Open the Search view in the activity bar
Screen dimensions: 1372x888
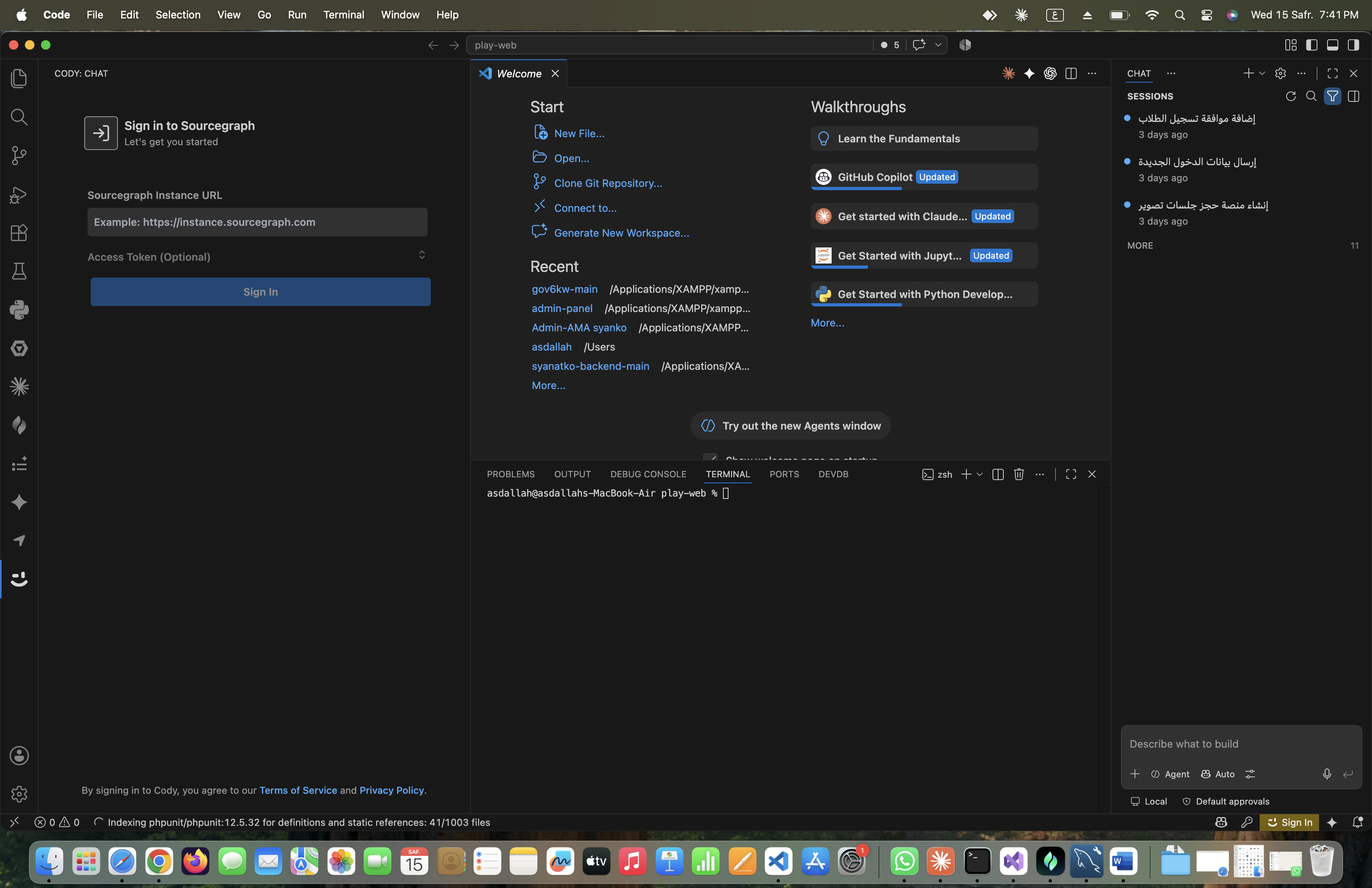coord(19,117)
